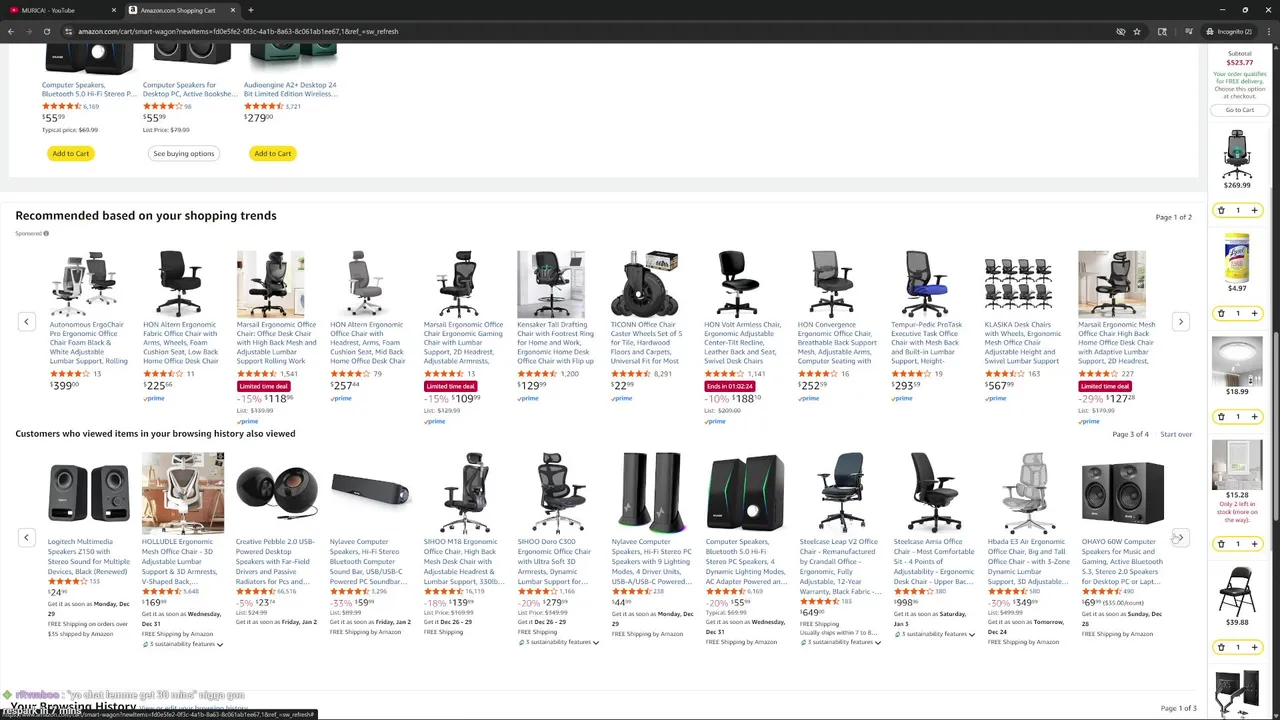The width and height of the screenshot is (1280, 720).
Task: Open a new browser tab
Action: point(250,10)
